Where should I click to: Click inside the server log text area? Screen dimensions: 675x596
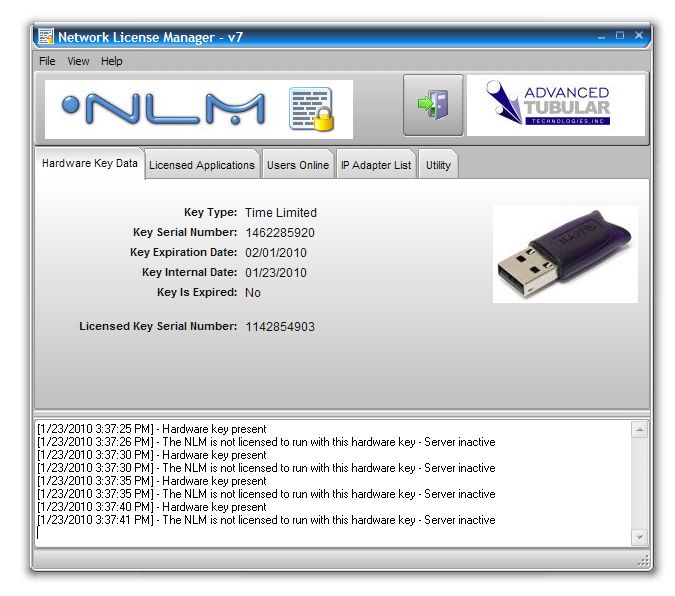click(330, 480)
